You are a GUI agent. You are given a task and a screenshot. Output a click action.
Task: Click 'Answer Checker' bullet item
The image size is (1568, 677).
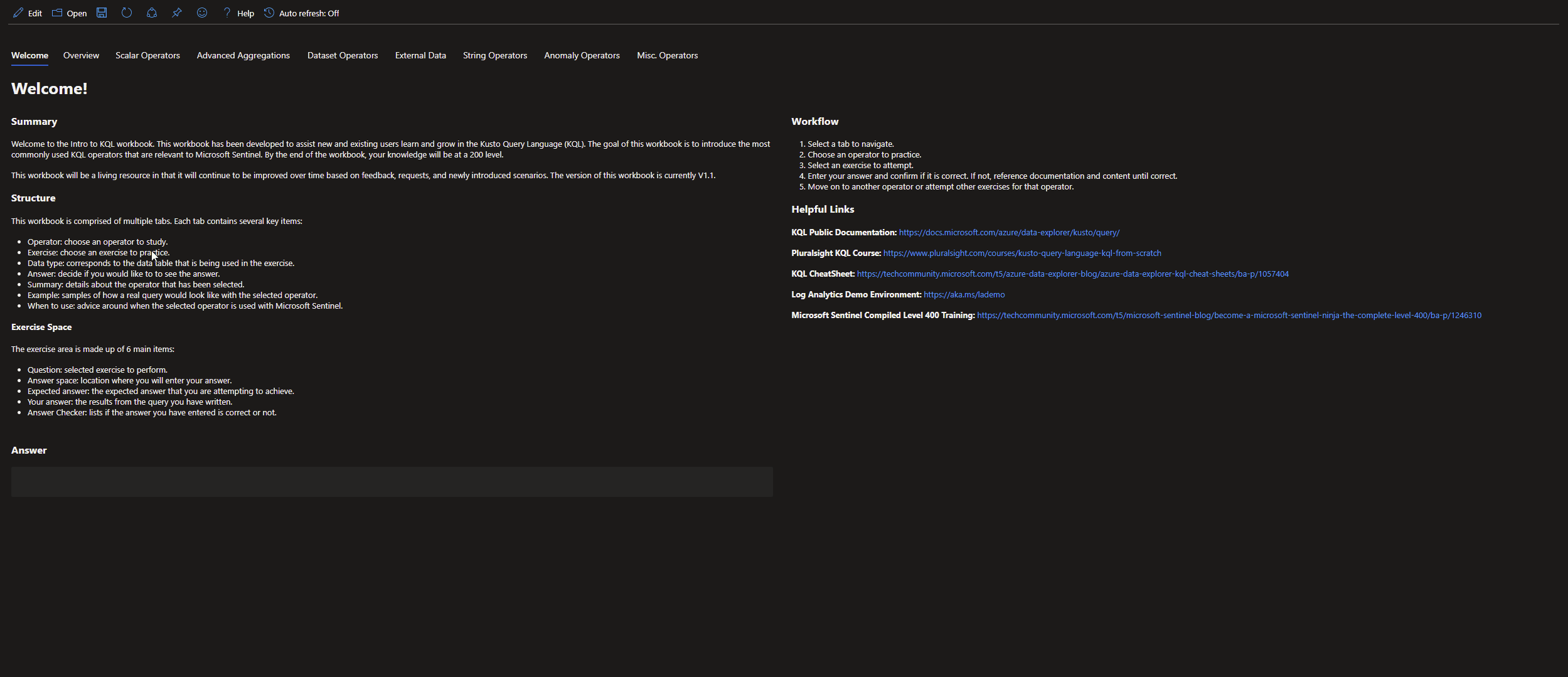pyautogui.click(x=152, y=413)
